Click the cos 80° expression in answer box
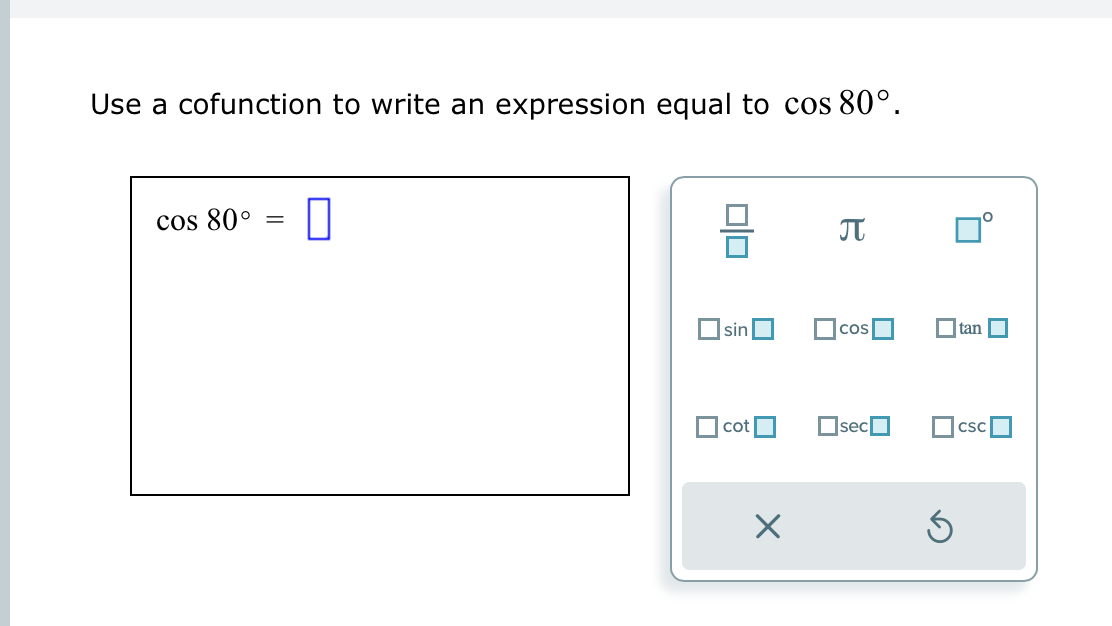Viewport: 1112px width, 626px height. coord(204,220)
